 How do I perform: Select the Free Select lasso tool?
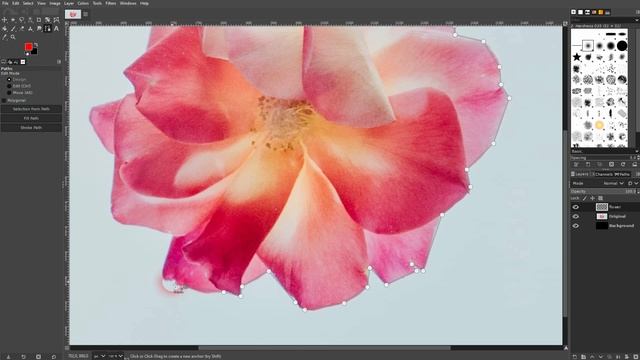tap(22, 20)
